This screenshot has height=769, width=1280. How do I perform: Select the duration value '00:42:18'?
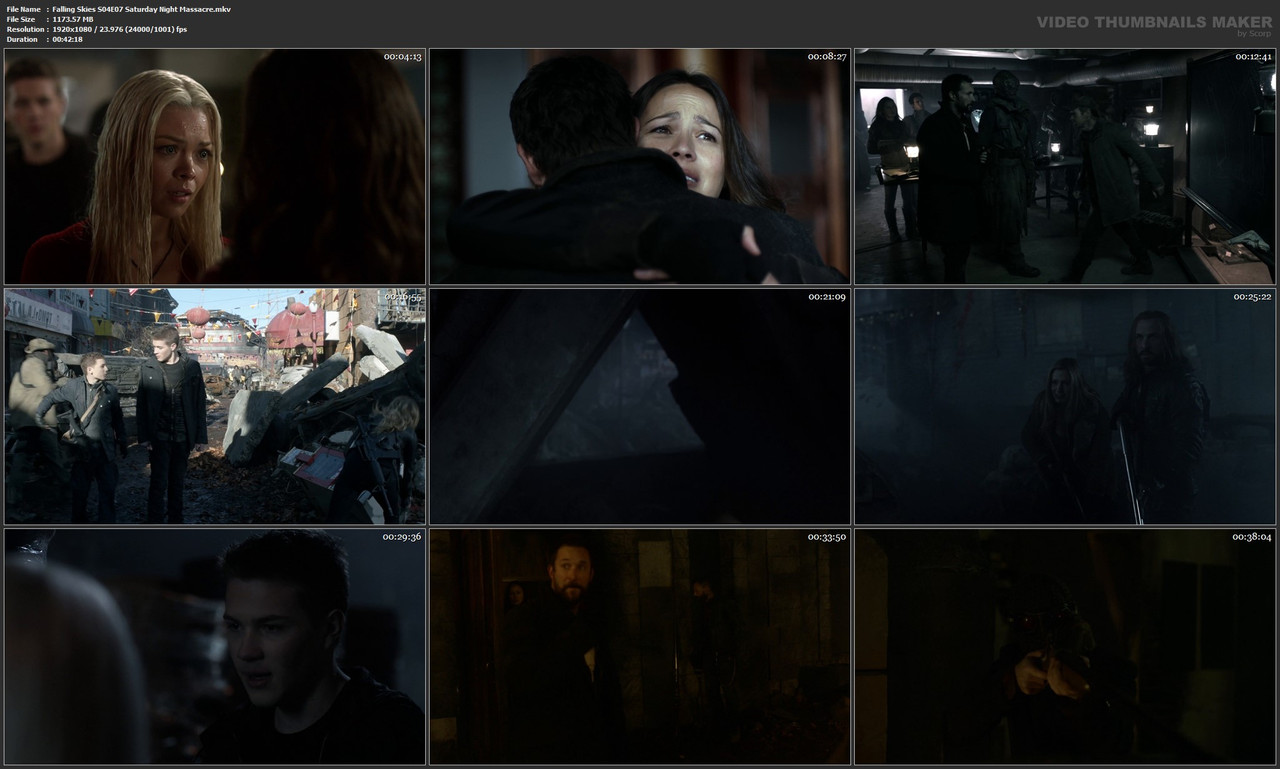(69, 39)
